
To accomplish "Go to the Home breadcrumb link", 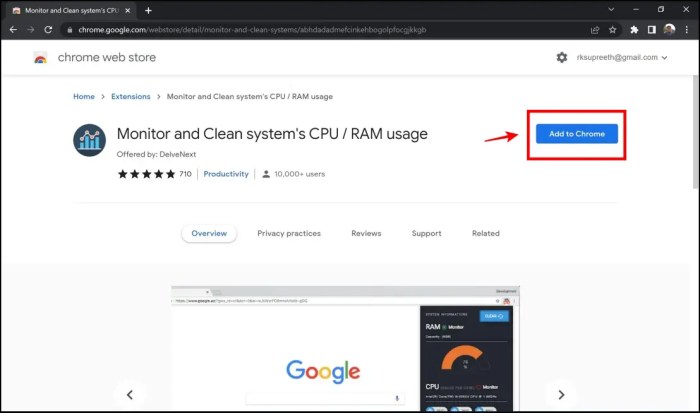I will click(x=84, y=96).
